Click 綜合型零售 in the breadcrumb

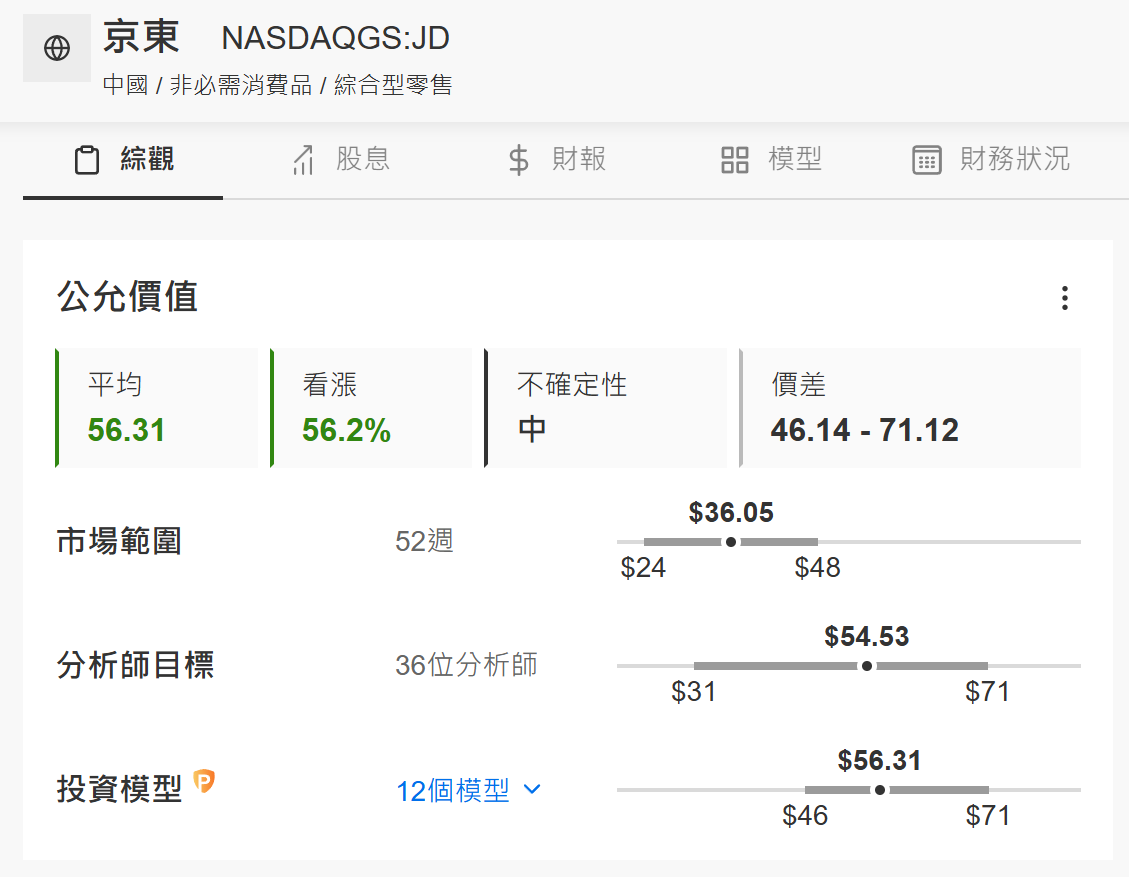393,85
